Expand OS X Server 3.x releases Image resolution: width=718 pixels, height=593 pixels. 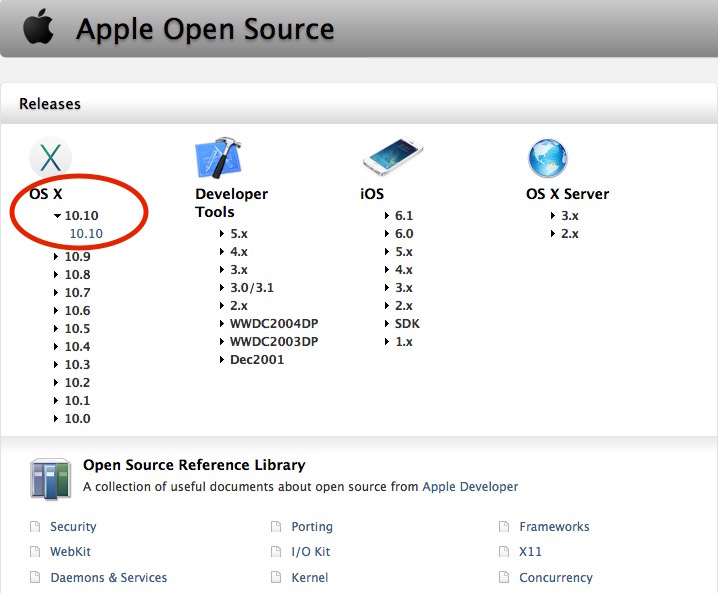point(553,216)
